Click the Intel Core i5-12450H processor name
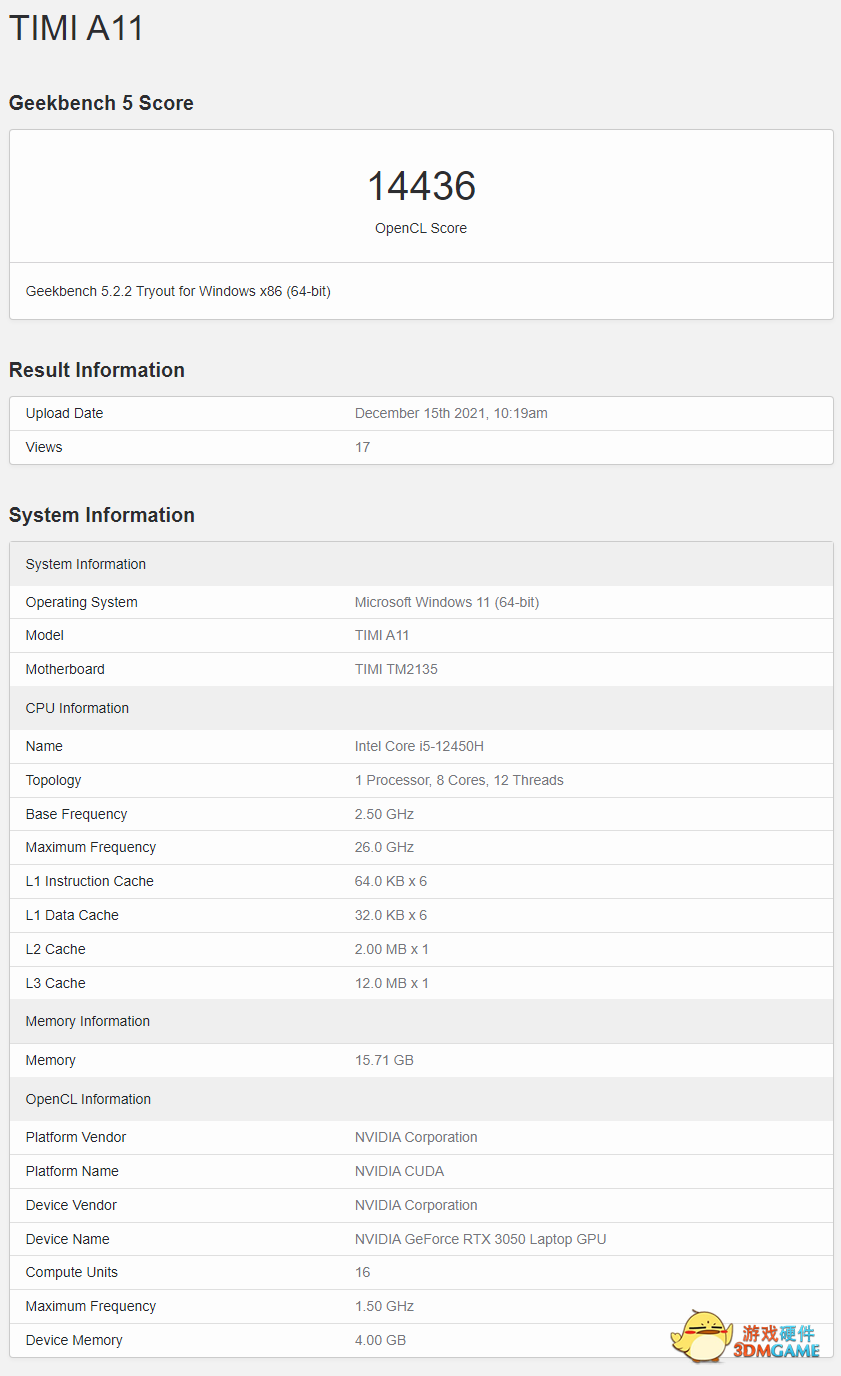 point(419,746)
